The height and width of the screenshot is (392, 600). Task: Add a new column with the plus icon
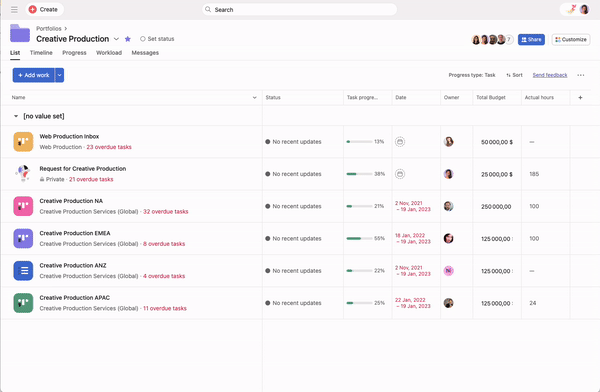(580, 98)
